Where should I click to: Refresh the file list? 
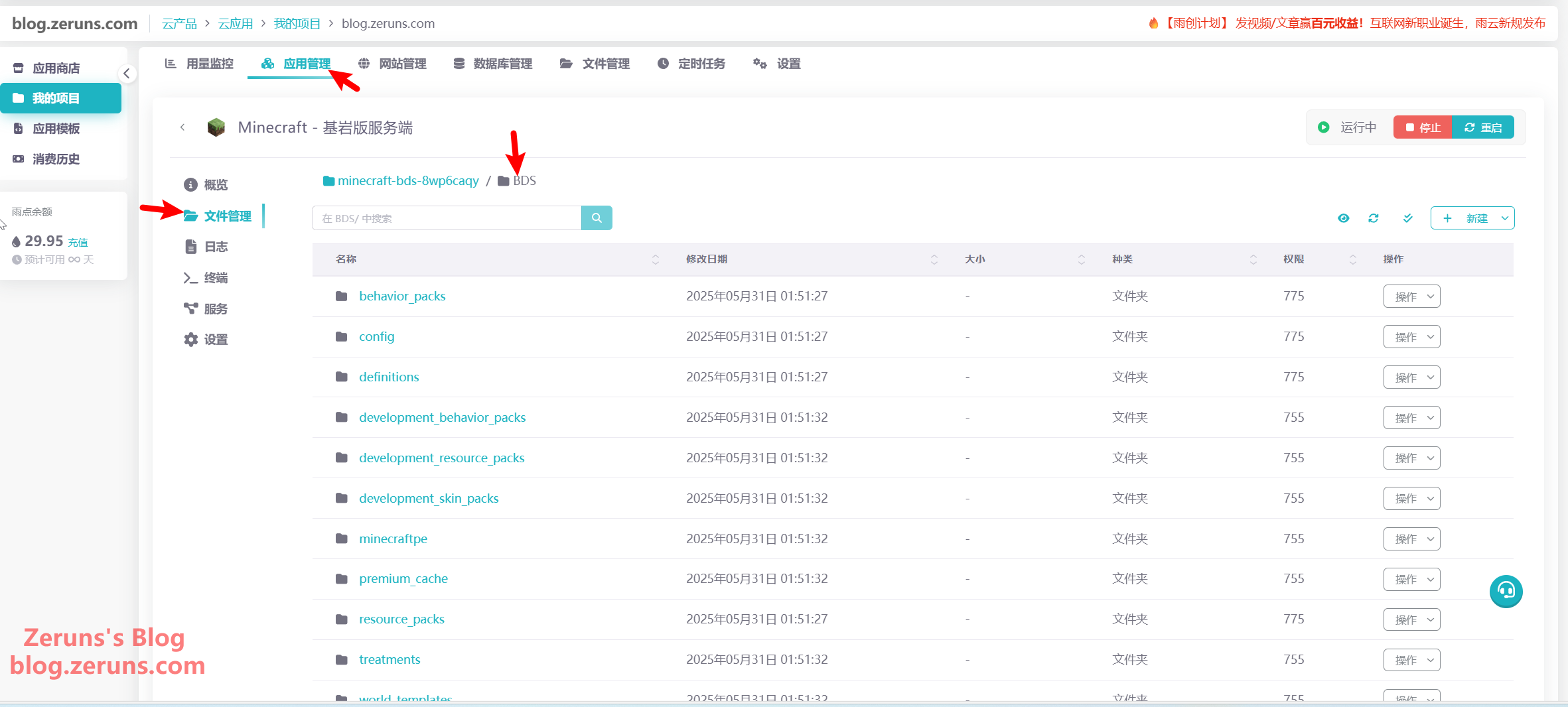[1373, 218]
